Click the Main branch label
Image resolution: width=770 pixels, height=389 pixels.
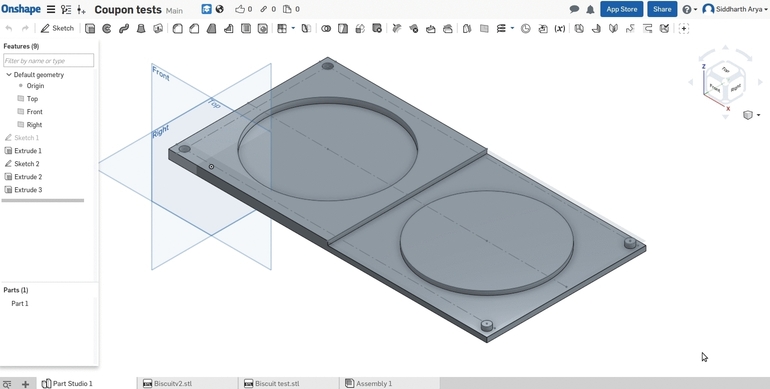click(x=174, y=10)
